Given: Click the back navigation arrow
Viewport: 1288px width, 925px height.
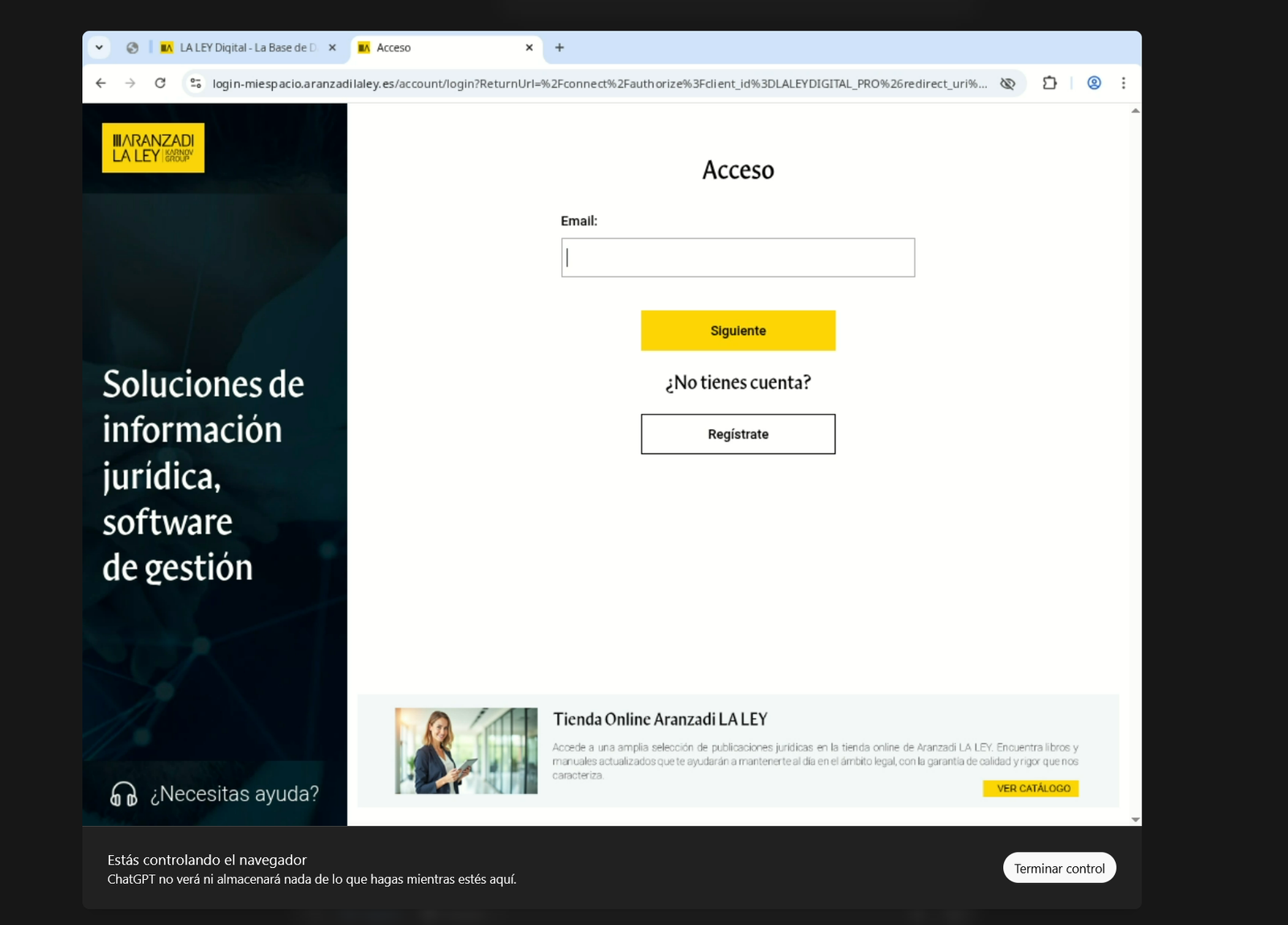Looking at the screenshot, I should pyautogui.click(x=99, y=83).
